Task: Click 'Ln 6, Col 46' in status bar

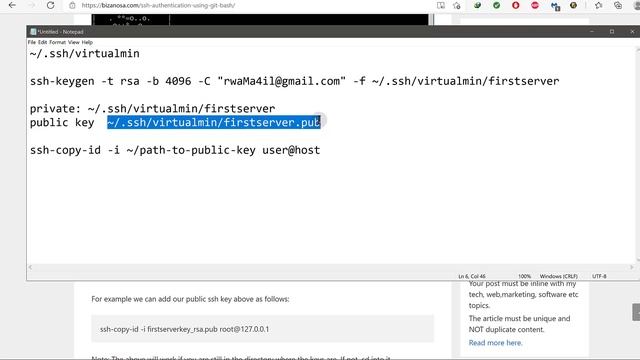Action: tap(472, 276)
